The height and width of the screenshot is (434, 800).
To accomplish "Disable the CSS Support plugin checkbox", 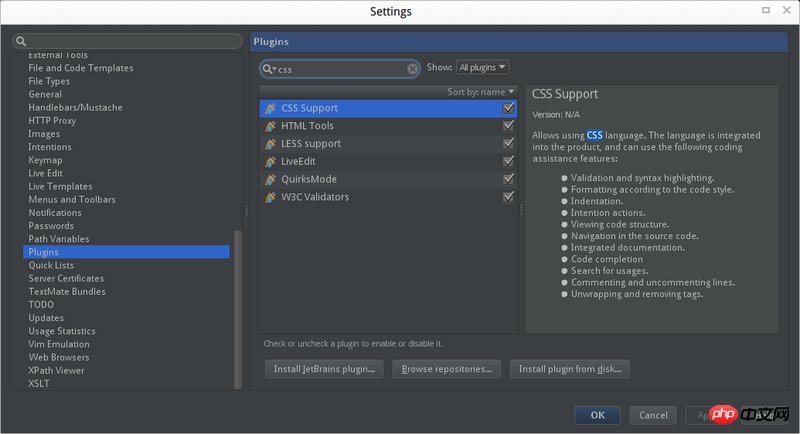I will click(508, 108).
